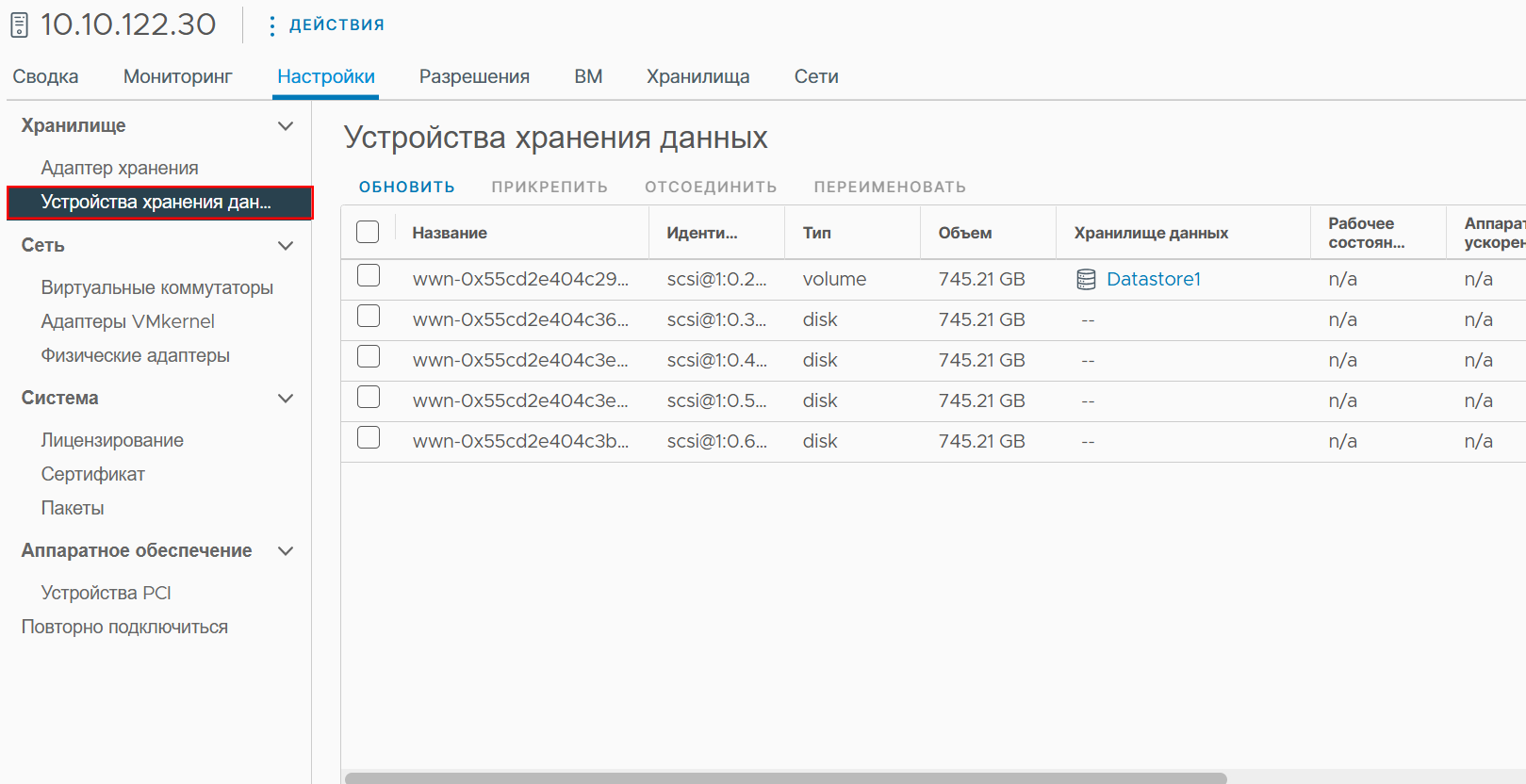
Task: Click identifier scsi@1:0.3... cell
Action: click(x=716, y=319)
